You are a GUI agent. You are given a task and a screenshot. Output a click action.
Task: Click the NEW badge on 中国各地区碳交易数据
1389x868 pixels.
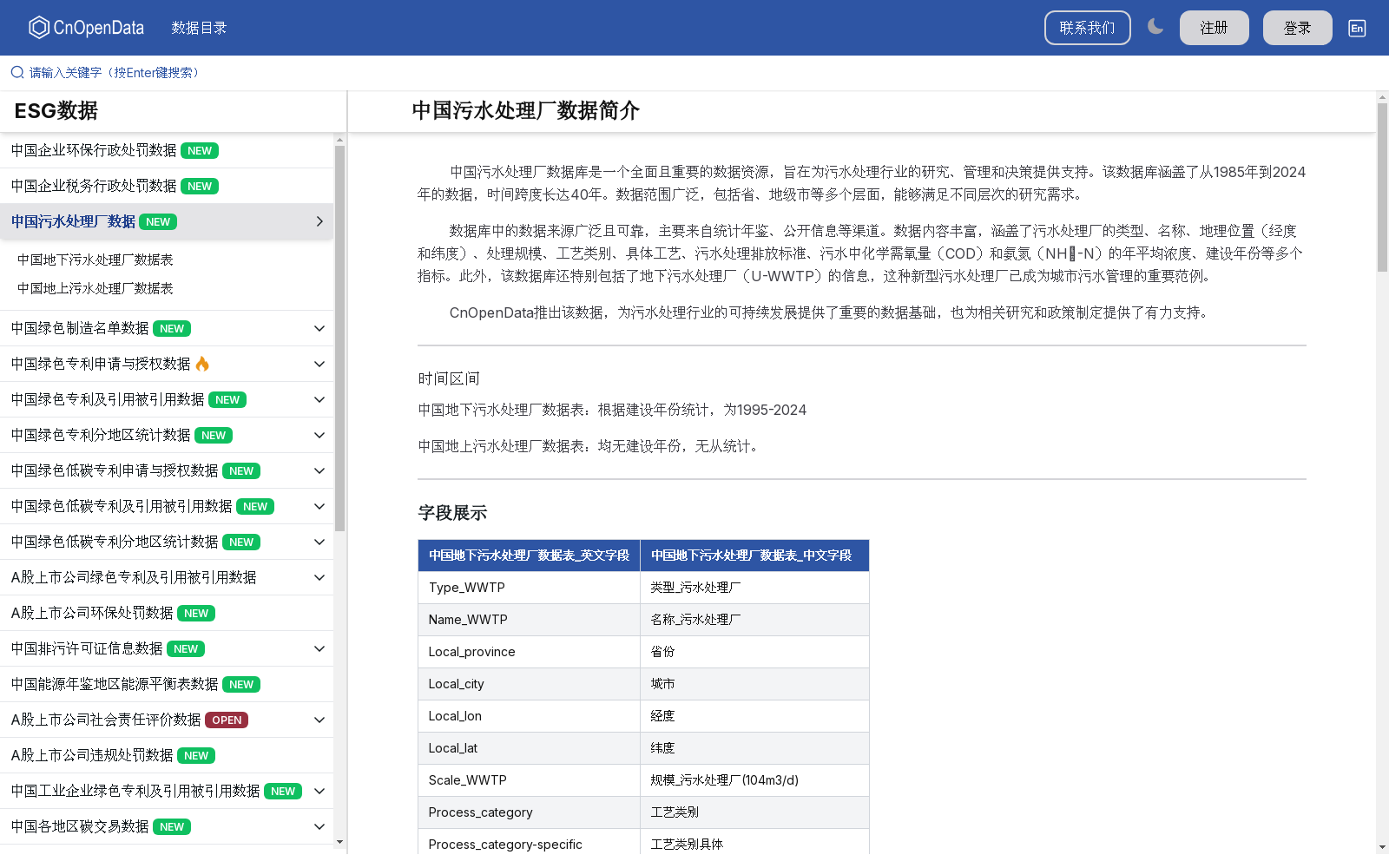171,826
